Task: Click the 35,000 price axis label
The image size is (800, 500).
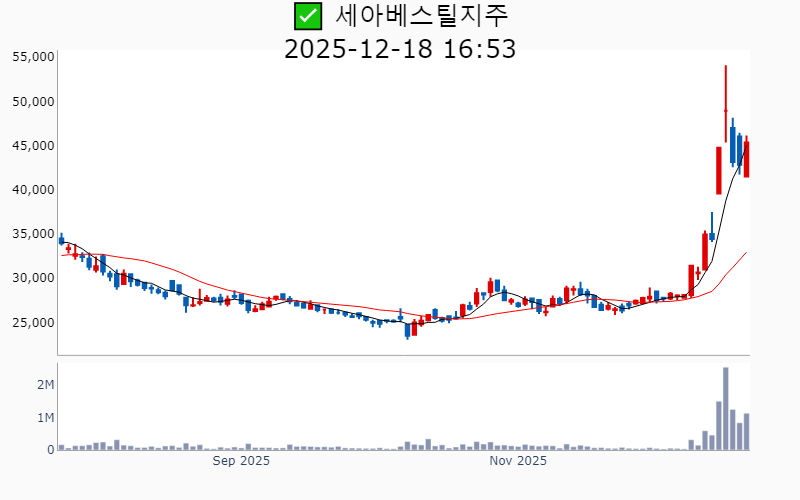Action: [33, 234]
